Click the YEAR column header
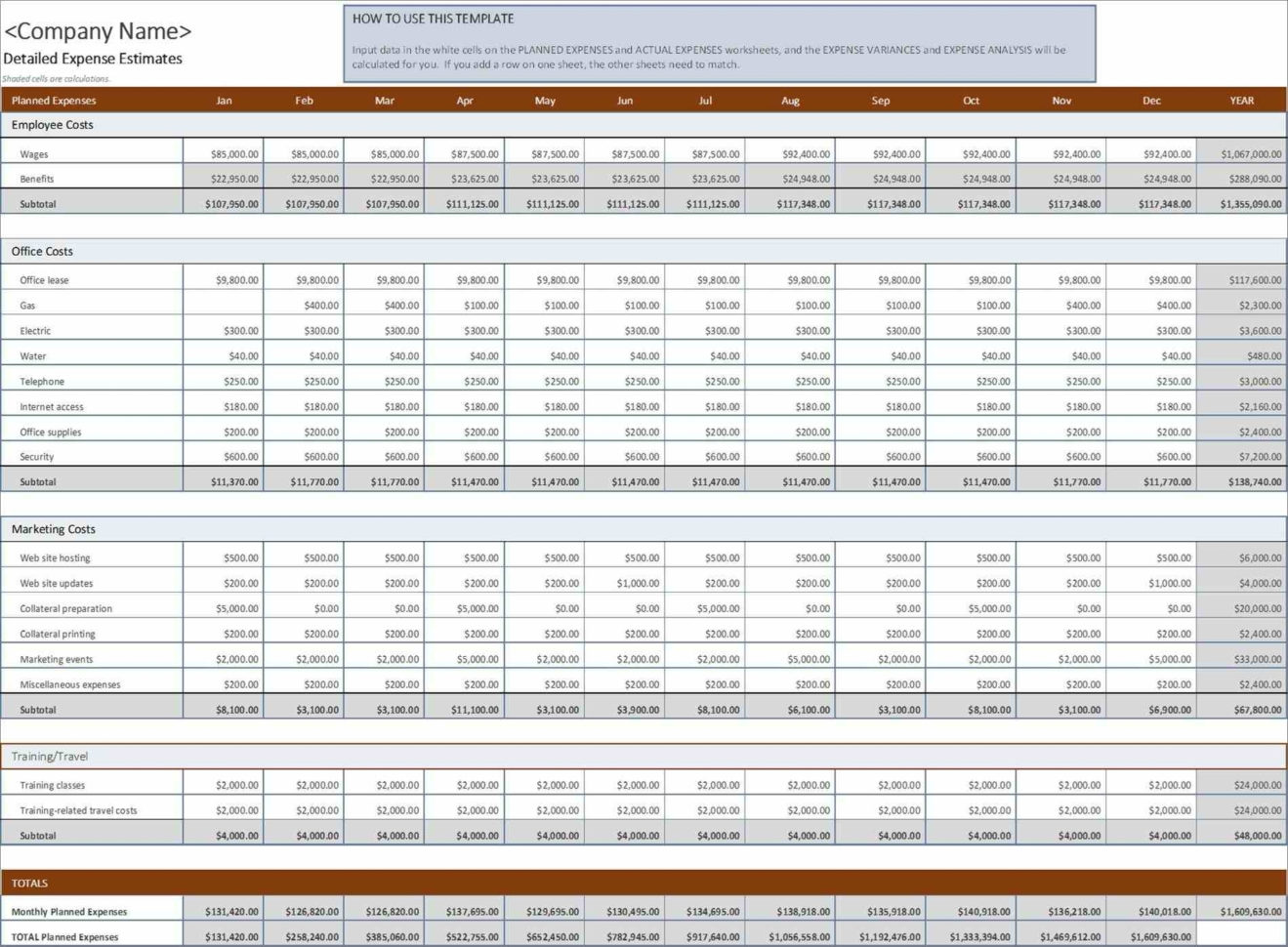The height and width of the screenshot is (947, 1288). click(x=1241, y=100)
